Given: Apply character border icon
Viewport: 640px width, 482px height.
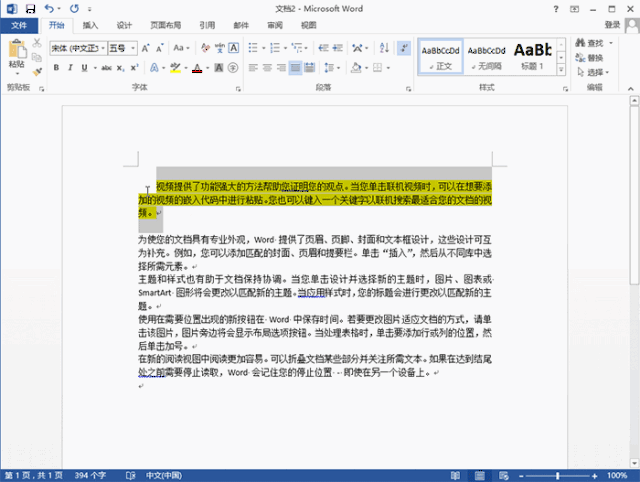Looking at the screenshot, I should pos(233,48).
